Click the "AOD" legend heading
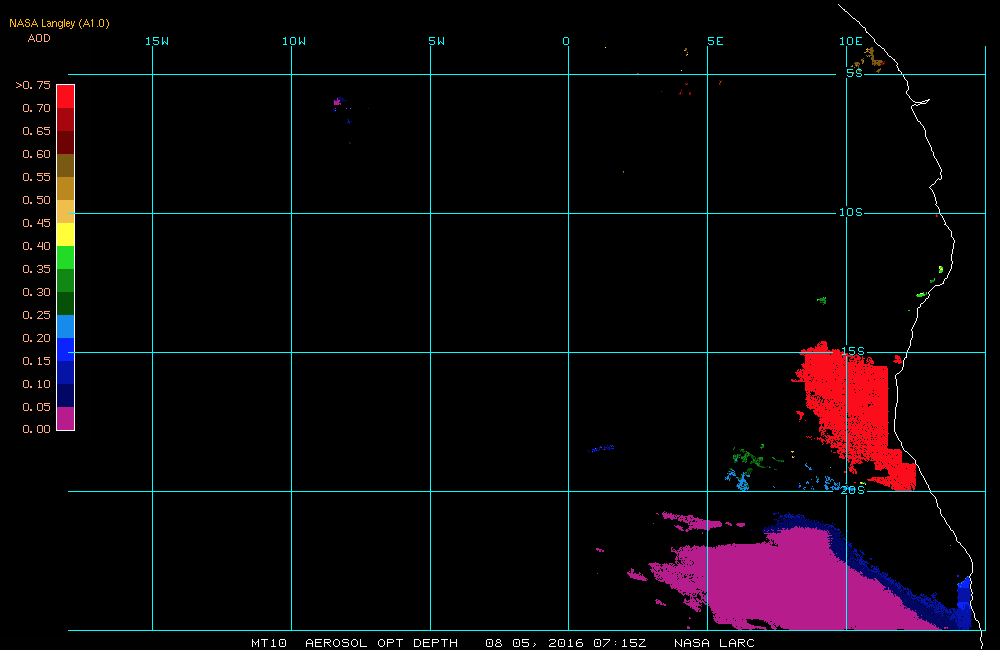This screenshot has height=650, width=1000. [x=39, y=38]
